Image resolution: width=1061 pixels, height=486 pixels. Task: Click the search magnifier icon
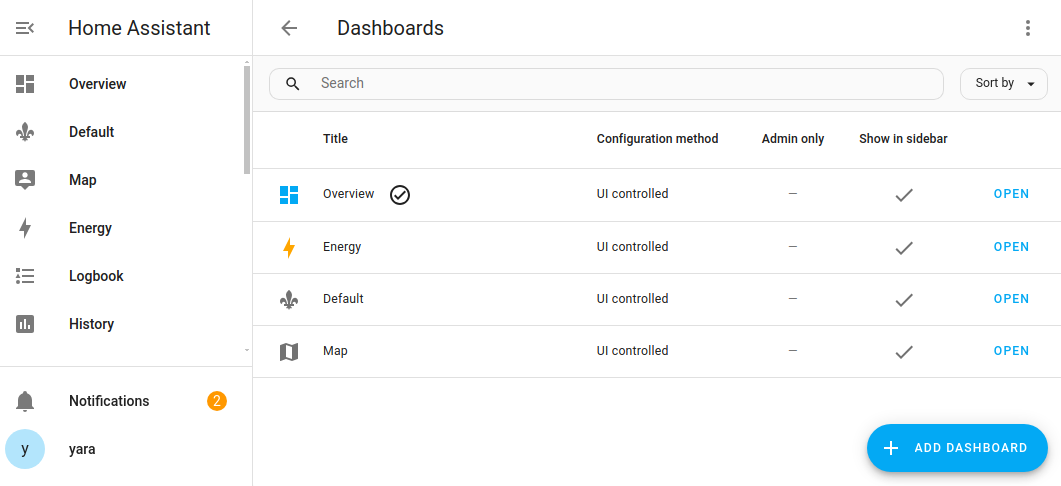292,83
